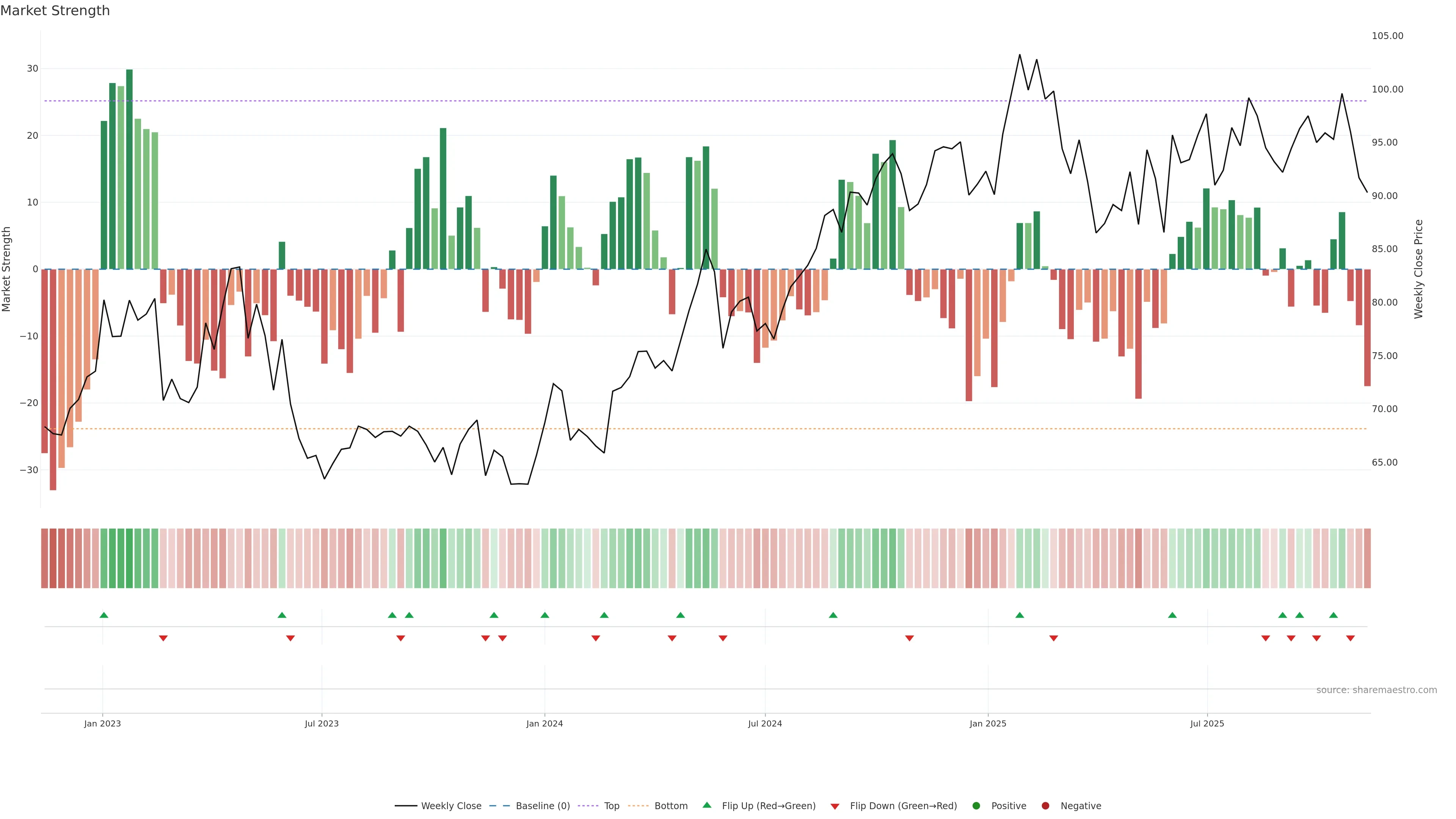1456x819 pixels.
Task: Click the leftmost red flip-down triangle marker
Action: [163, 638]
